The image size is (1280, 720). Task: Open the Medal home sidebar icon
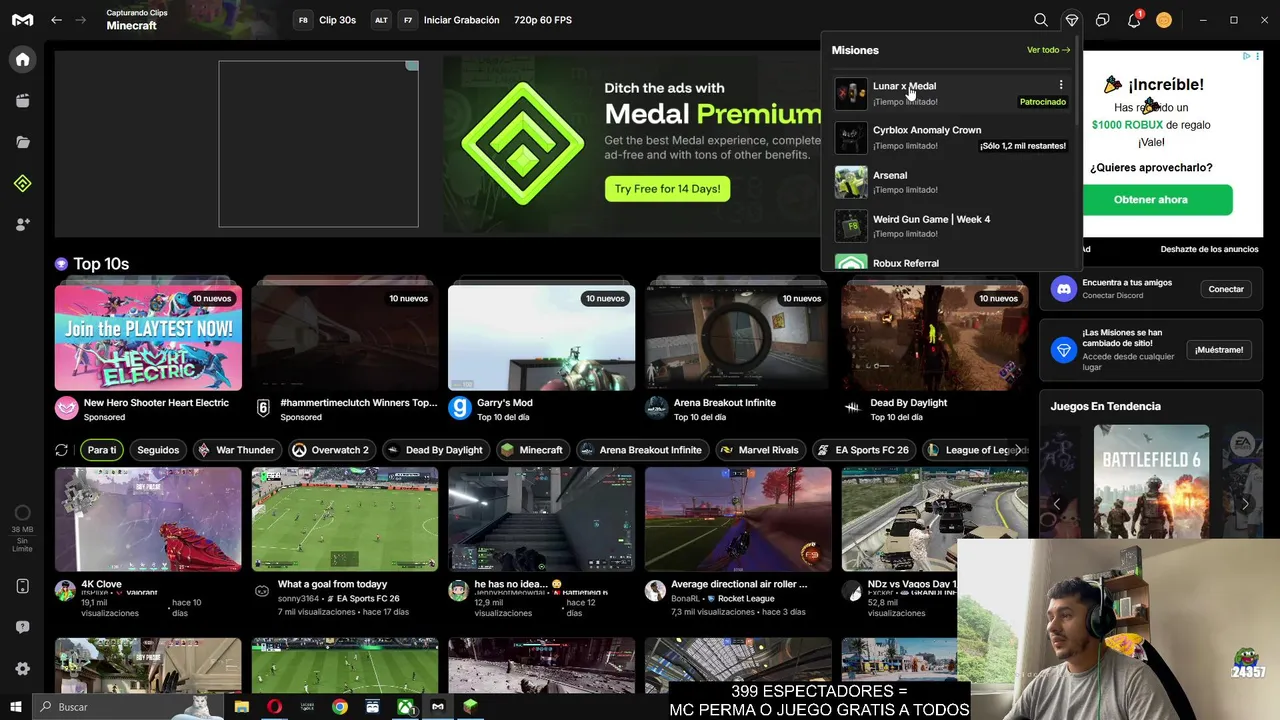[22, 59]
